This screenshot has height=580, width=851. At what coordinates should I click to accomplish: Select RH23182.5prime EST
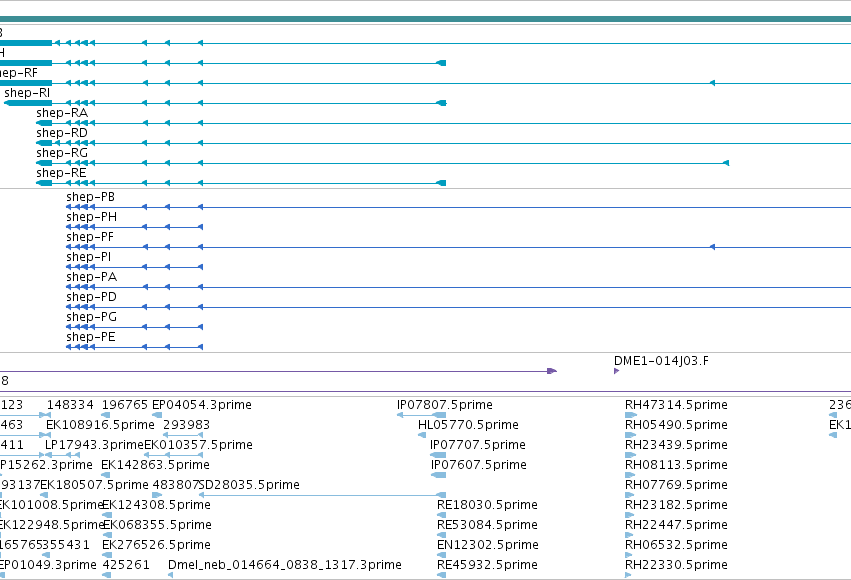click(x=676, y=505)
